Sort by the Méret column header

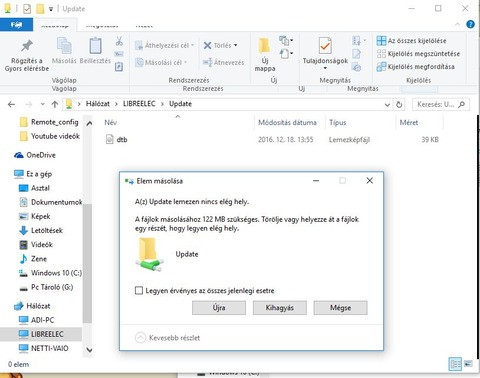click(409, 122)
